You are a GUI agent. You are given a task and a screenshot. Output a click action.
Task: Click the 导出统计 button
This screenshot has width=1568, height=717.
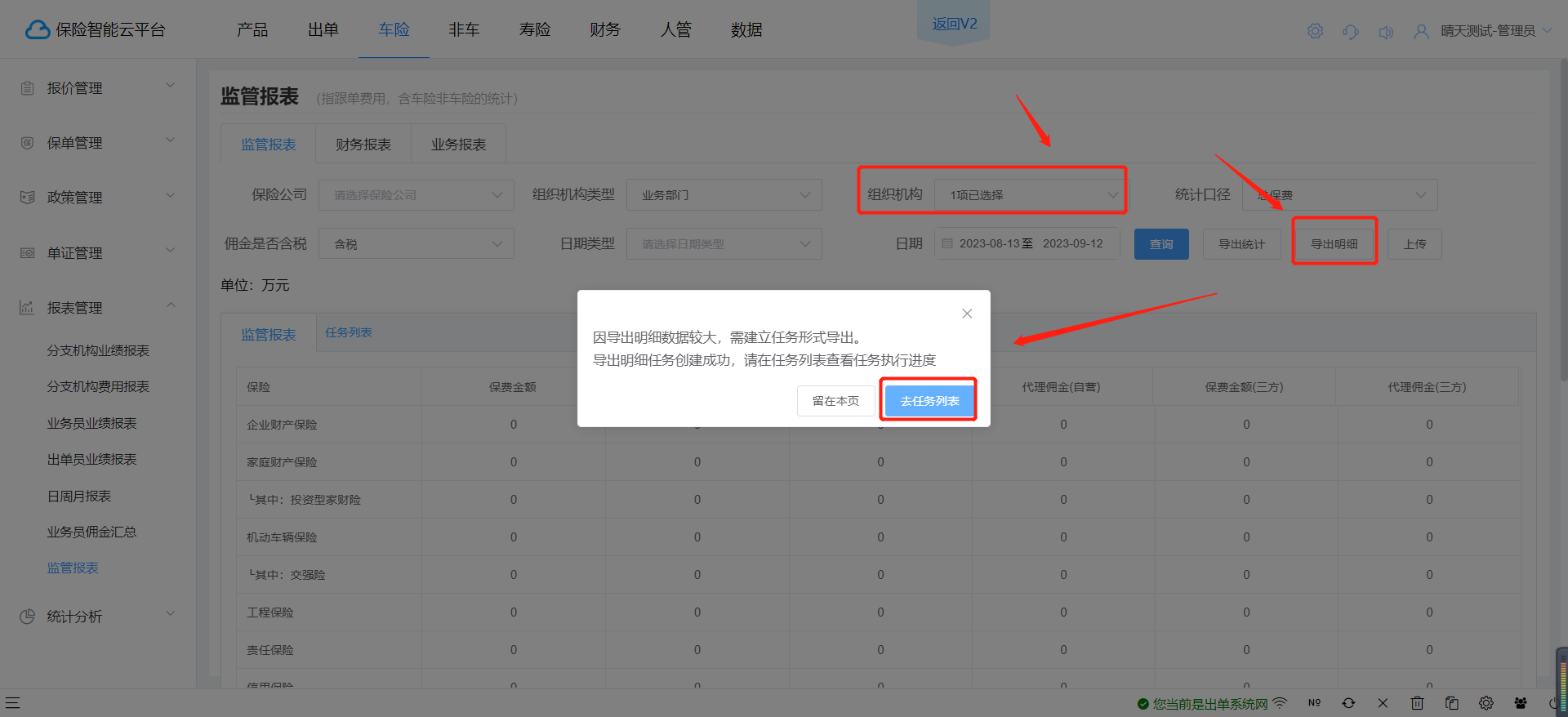point(1241,244)
